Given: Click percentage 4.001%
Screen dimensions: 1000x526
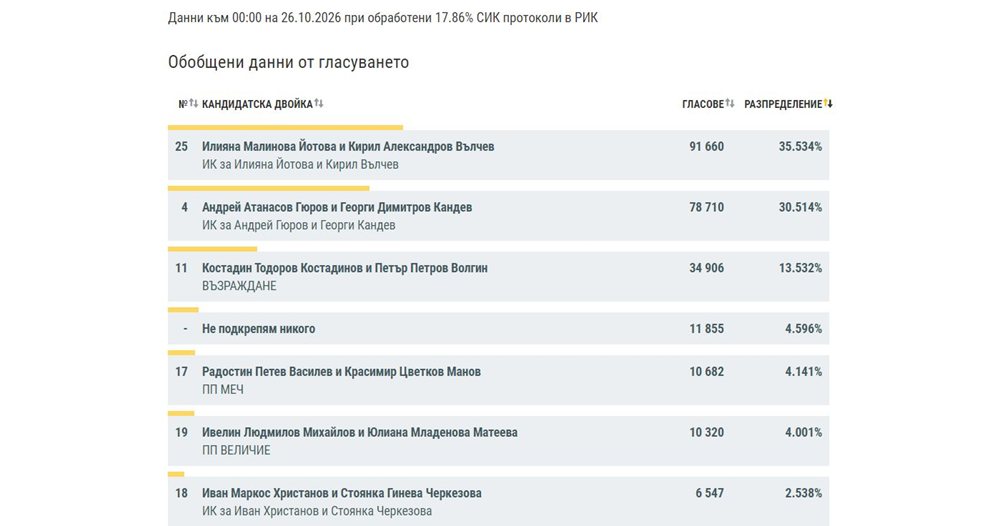Looking at the screenshot, I should tap(804, 432).
